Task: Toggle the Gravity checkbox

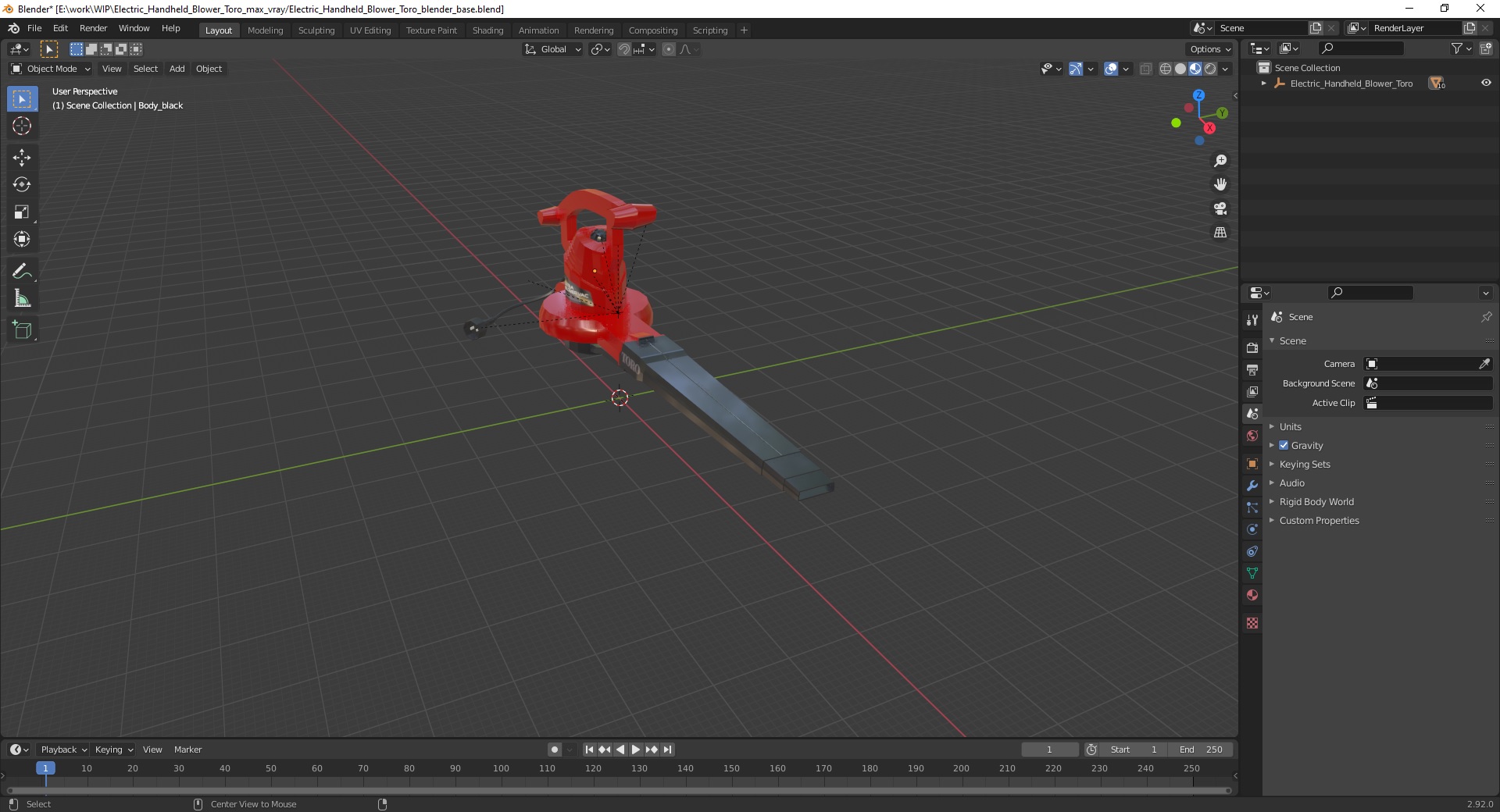Action: [x=1284, y=445]
